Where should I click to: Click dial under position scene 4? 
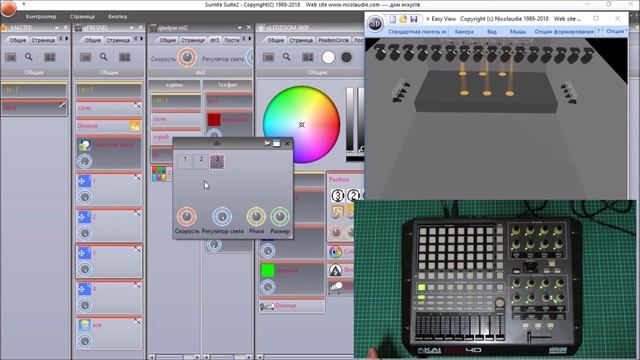point(85,305)
